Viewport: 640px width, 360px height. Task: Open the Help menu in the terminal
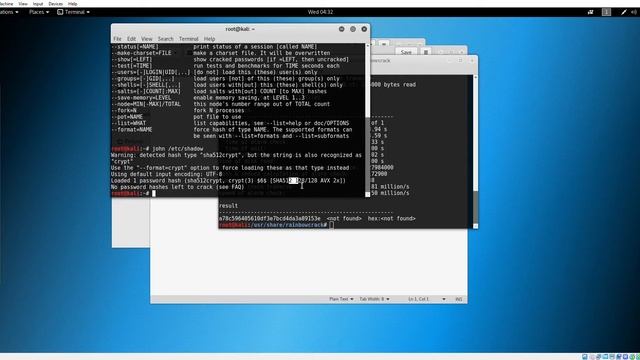(x=209, y=39)
